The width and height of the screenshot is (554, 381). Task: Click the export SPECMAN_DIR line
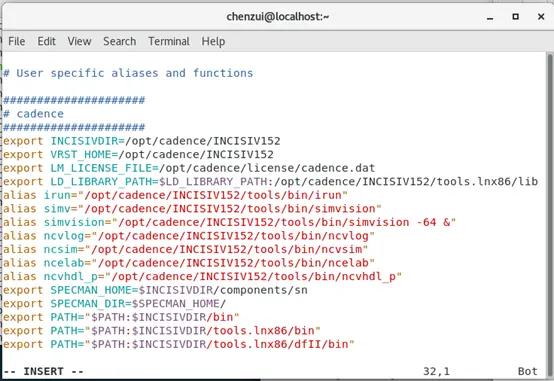(114, 304)
